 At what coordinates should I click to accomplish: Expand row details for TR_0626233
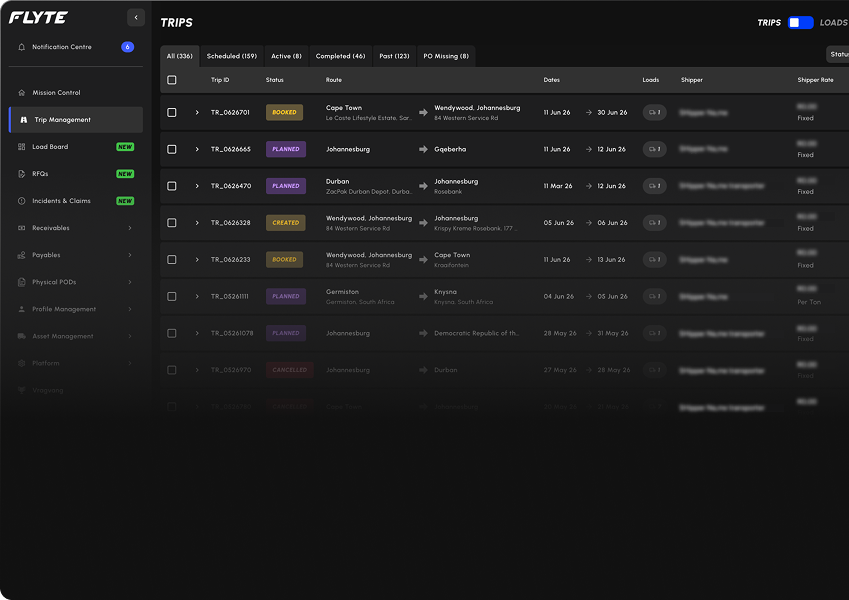tap(197, 260)
